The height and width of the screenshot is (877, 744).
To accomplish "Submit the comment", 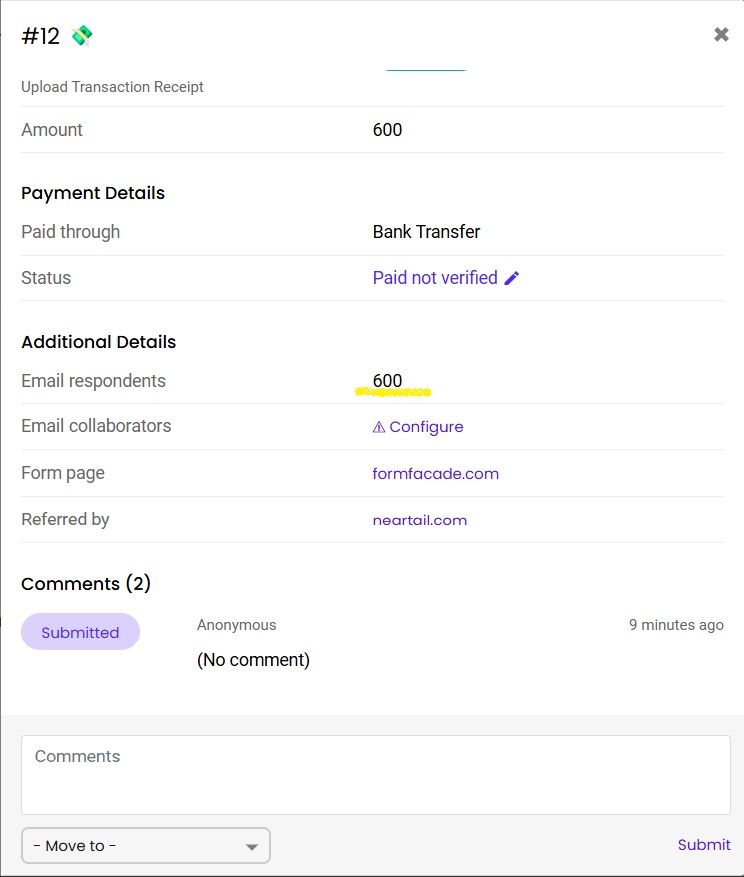I will tap(704, 845).
